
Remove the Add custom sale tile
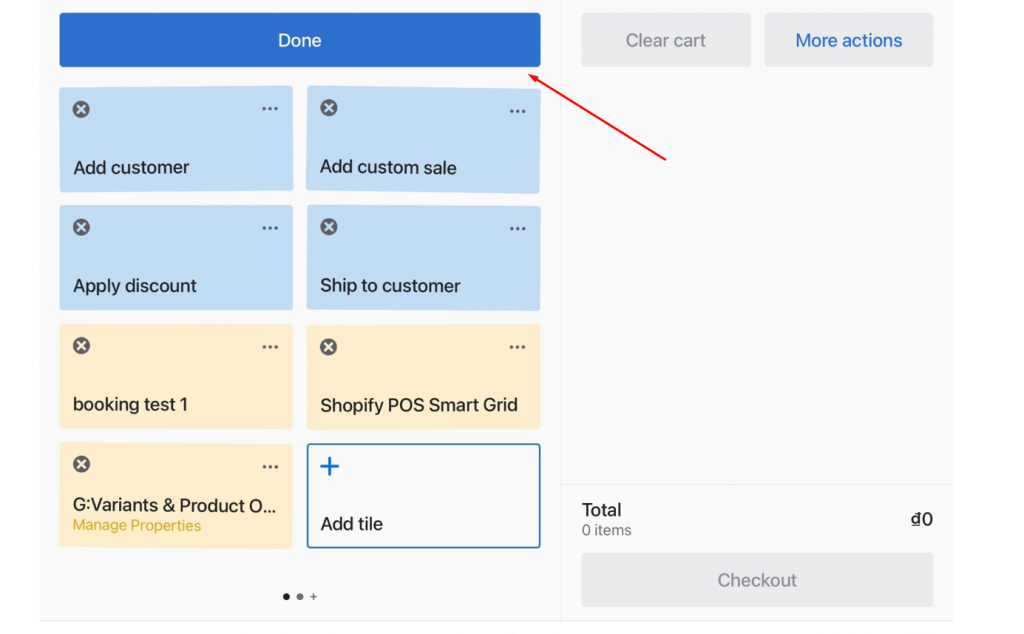pyautogui.click(x=329, y=108)
